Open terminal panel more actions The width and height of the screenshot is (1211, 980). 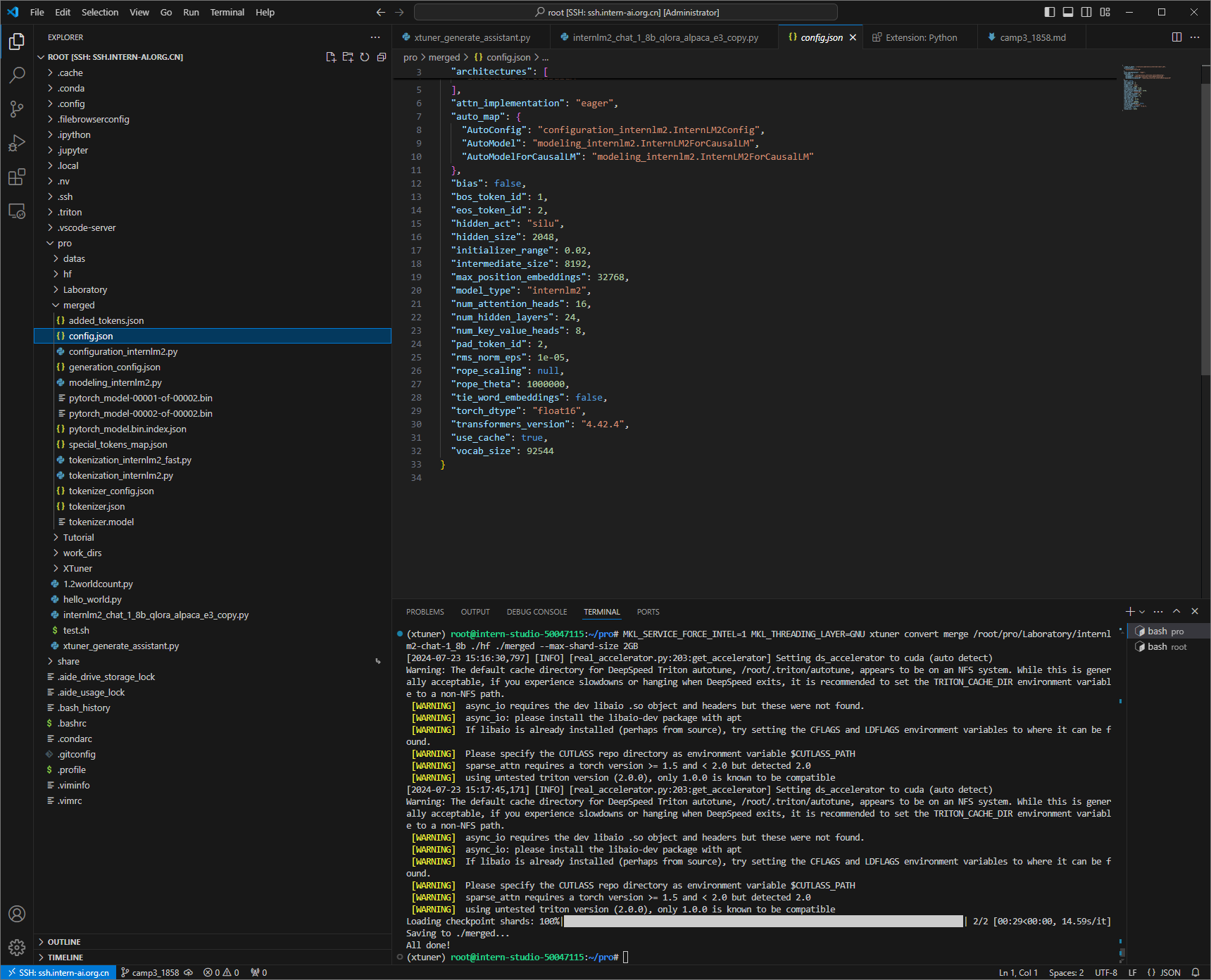point(1158,611)
